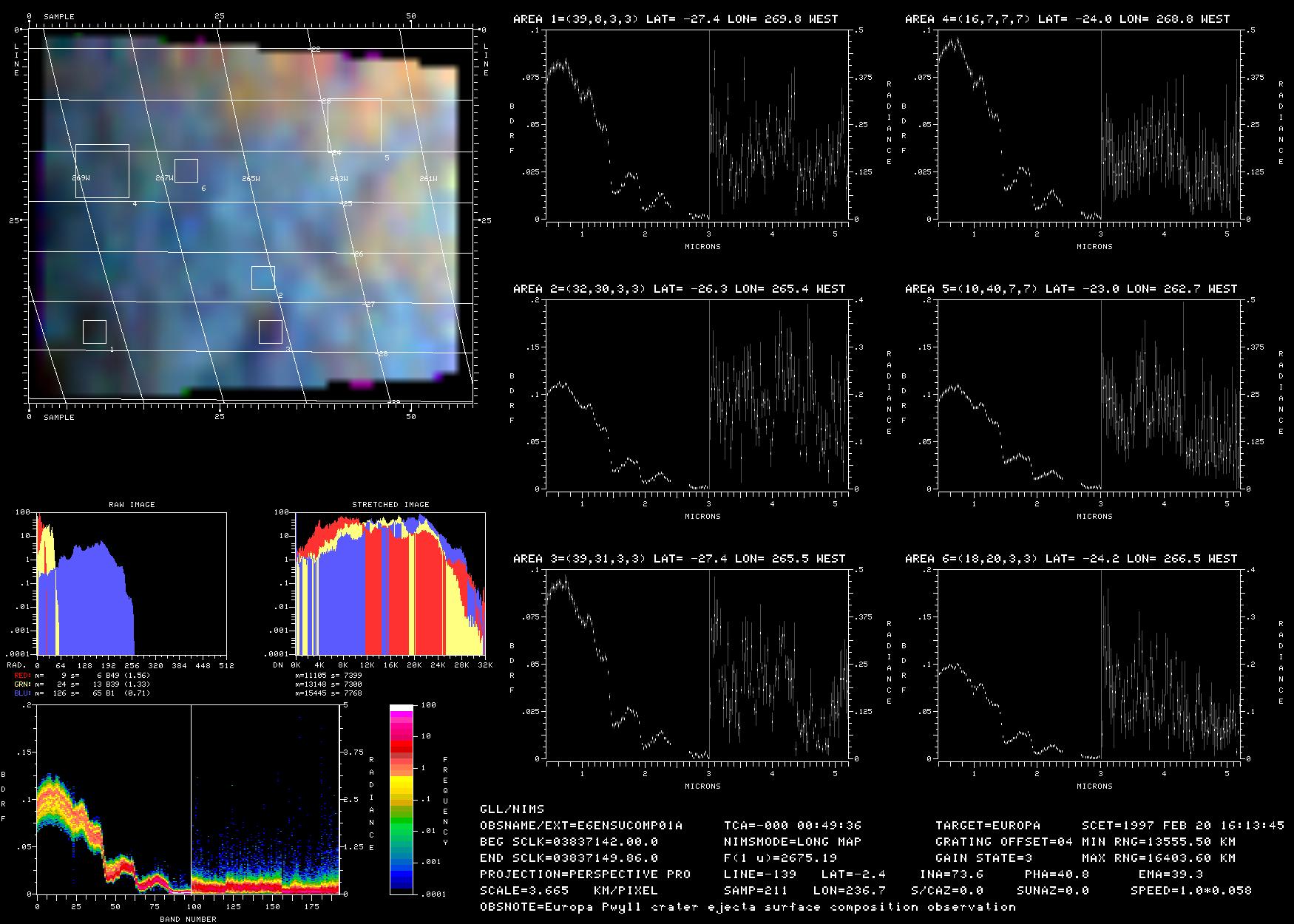Viewport: 1294px width, 924px height.
Task: Click the TARGET=EUROPA text
Action: click(987, 825)
